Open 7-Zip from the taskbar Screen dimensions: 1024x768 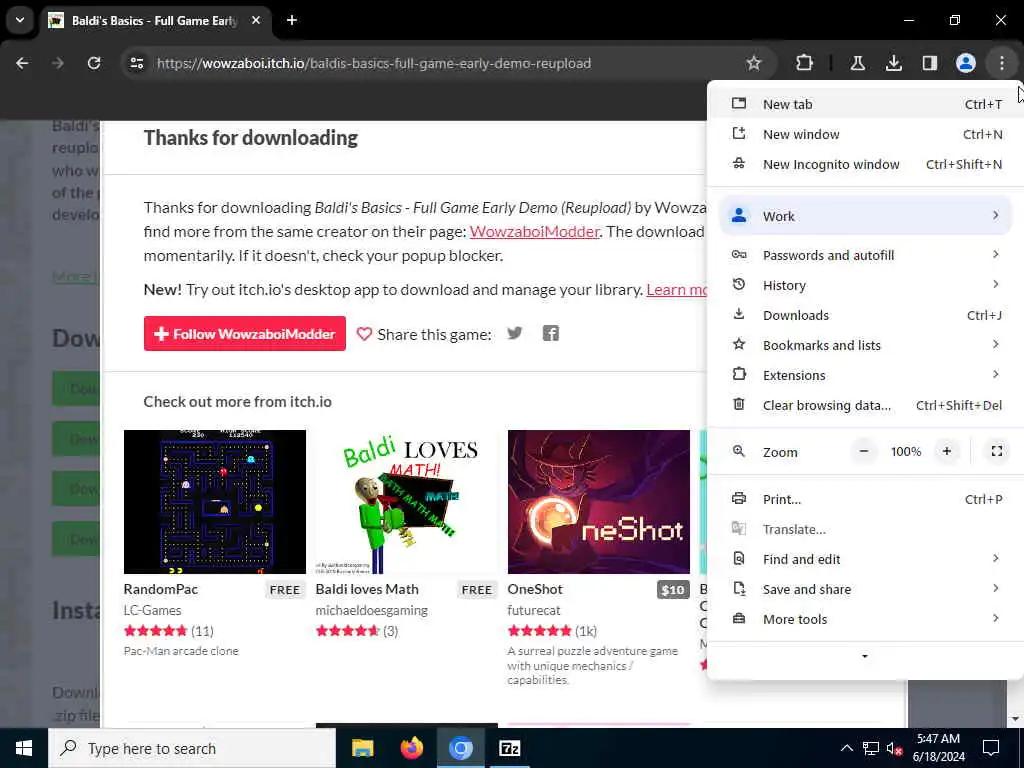(509, 748)
